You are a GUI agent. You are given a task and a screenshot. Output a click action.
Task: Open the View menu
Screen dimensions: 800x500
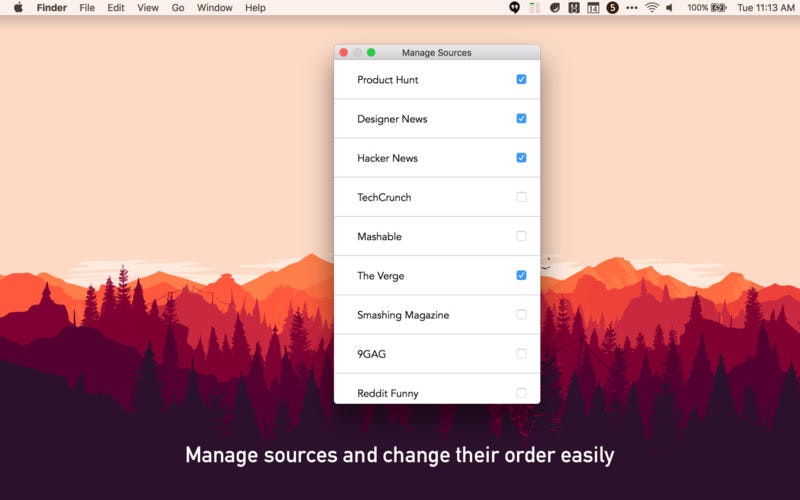148,8
